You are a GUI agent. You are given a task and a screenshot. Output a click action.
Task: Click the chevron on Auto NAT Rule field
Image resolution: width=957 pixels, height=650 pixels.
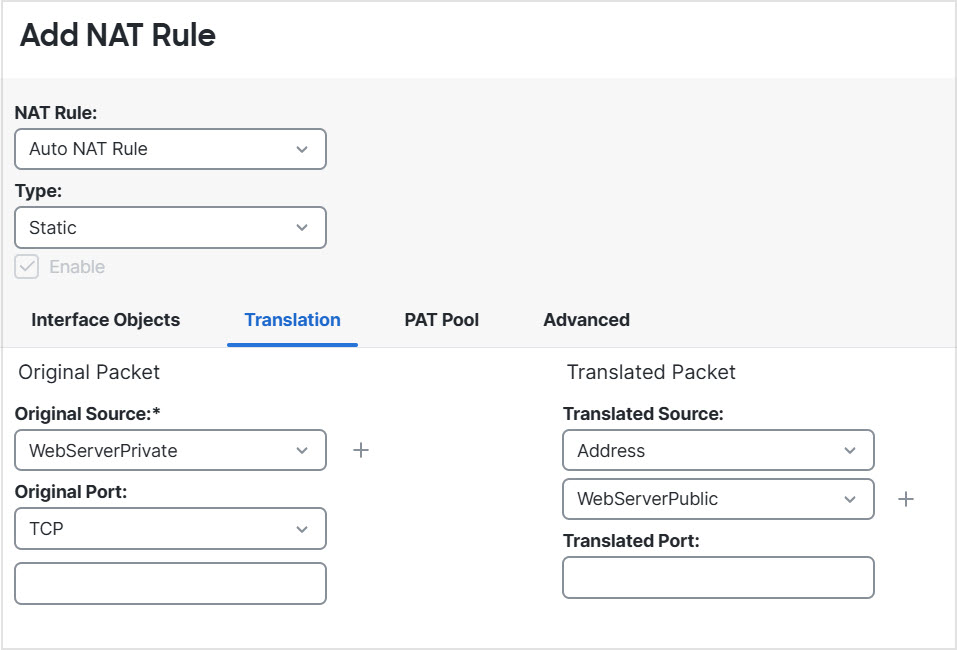[302, 149]
